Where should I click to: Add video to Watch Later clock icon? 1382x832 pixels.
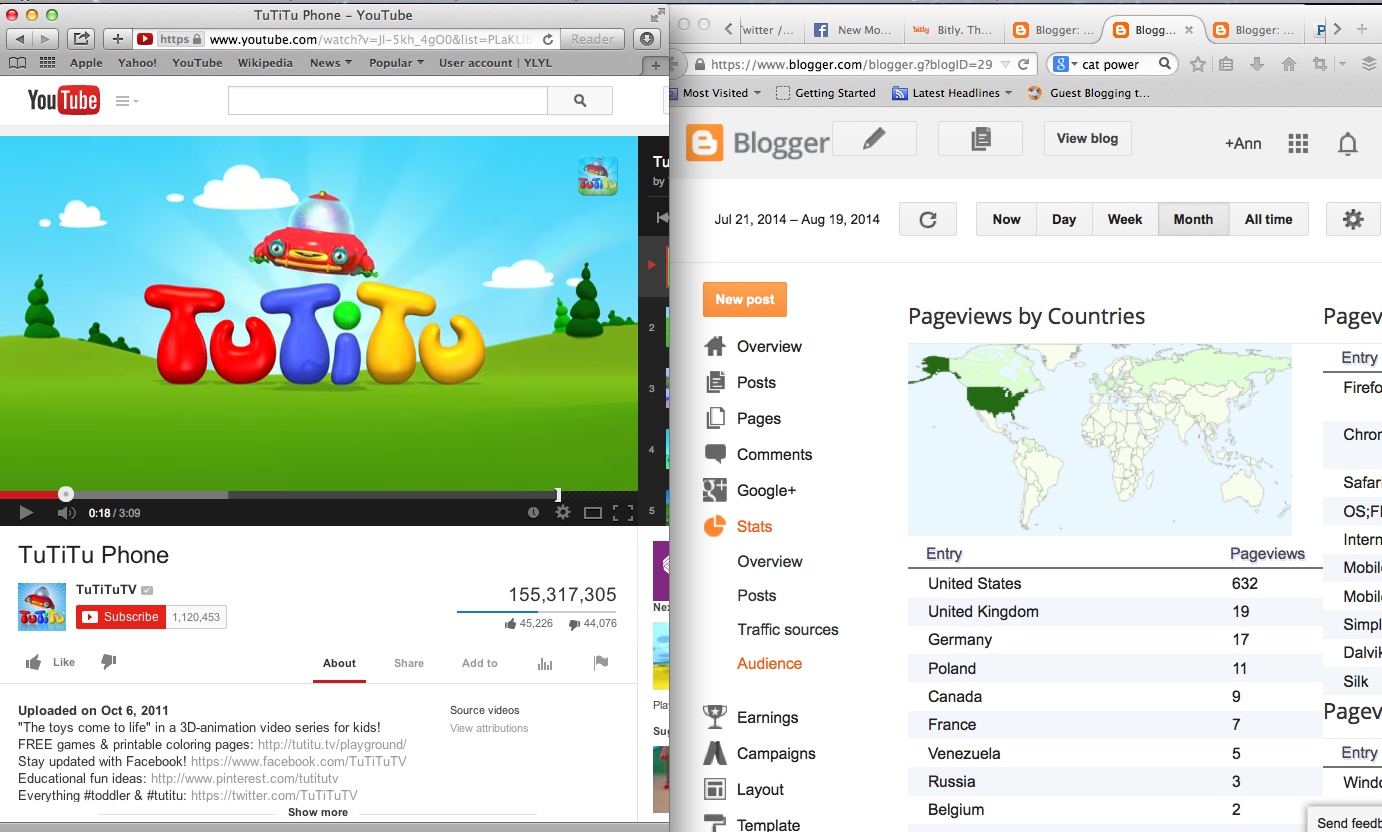click(x=533, y=513)
